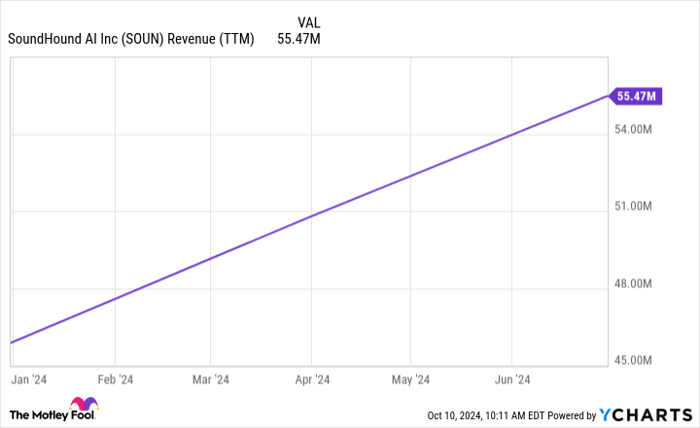Click The Motley Fool logo text
Image resolution: width=700 pixels, height=428 pixels.
52,415
